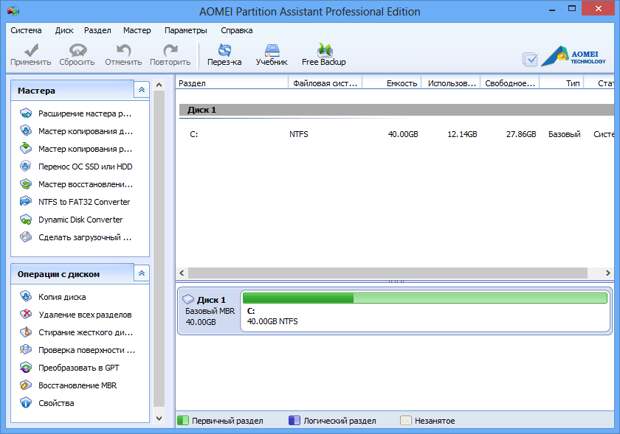The height and width of the screenshot is (434, 620).
Task: Sort by the Емкость column header
Action: [391, 83]
